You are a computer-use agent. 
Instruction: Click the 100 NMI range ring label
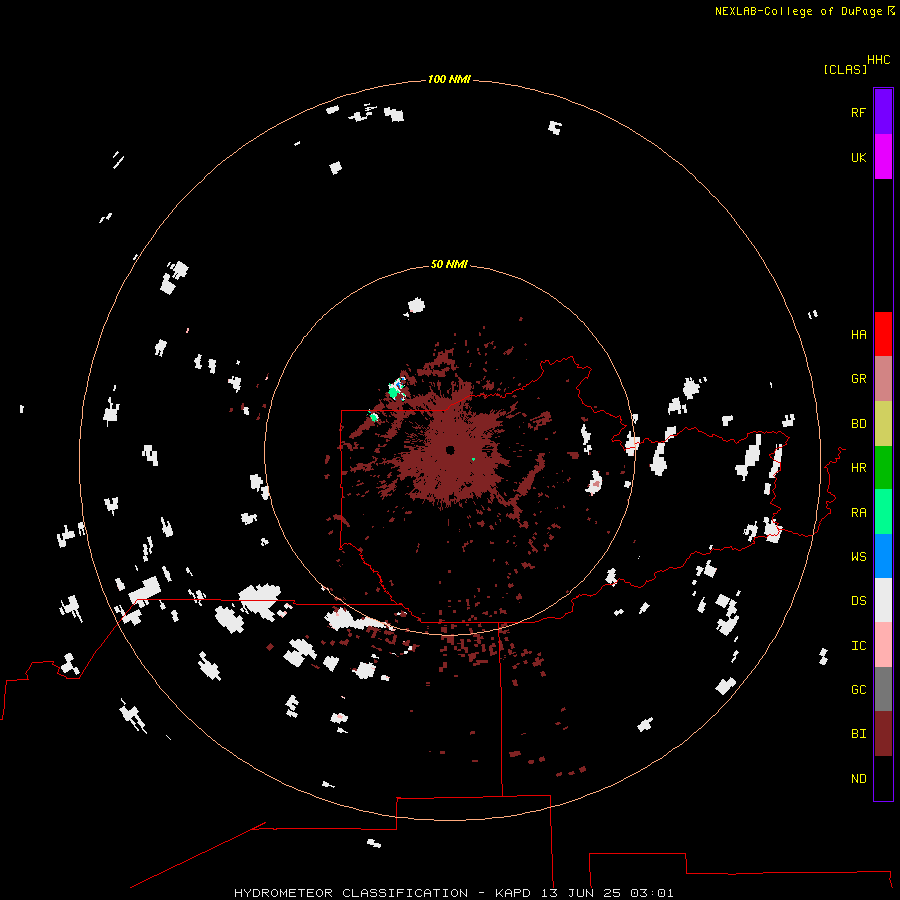click(x=449, y=79)
